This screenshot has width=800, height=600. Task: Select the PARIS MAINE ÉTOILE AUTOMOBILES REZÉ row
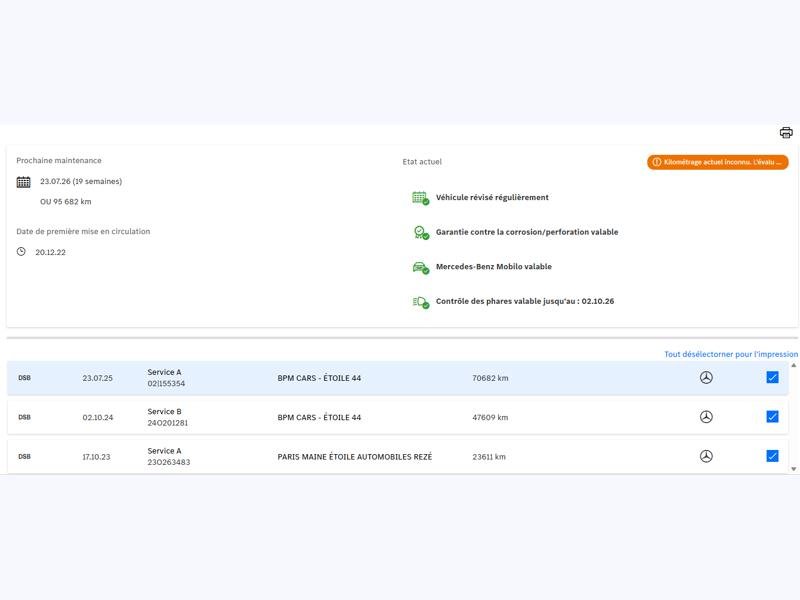pos(354,457)
